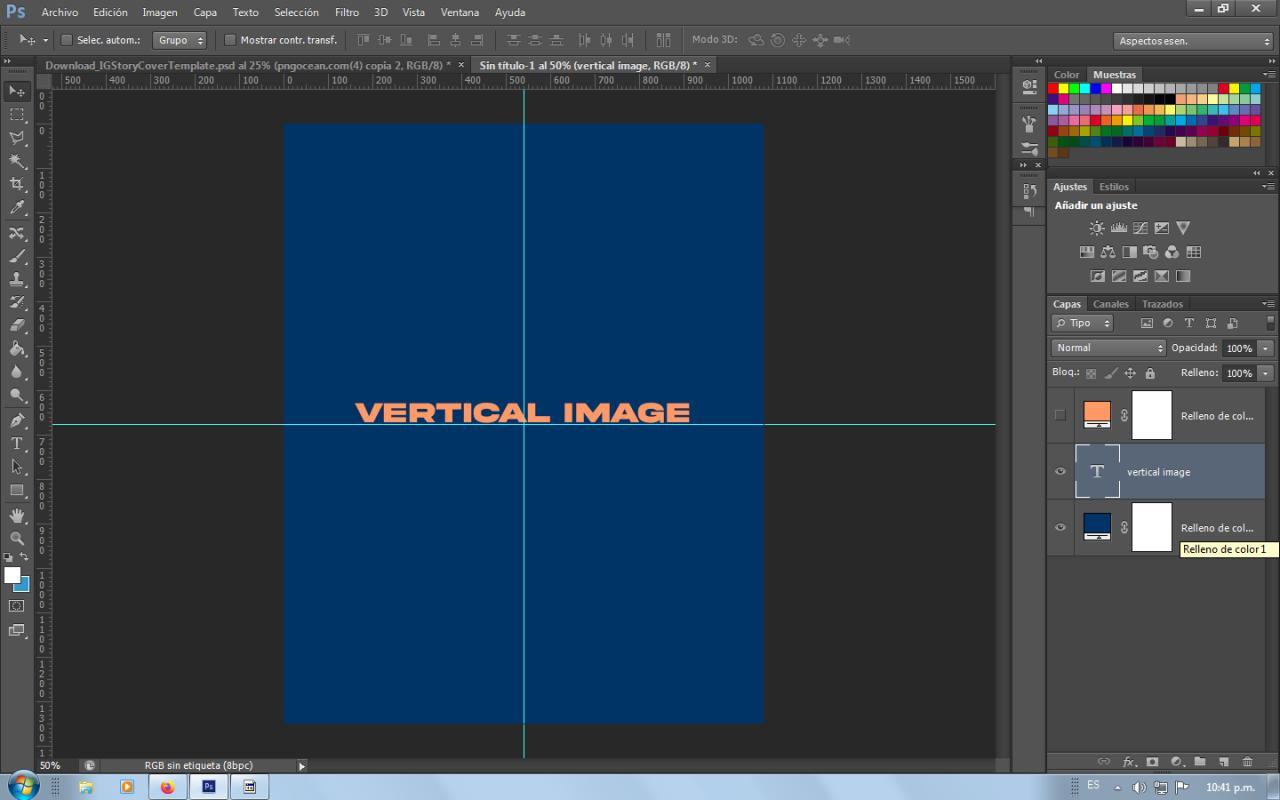Select the Horizontal Type tool

click(x=17, y=444)
